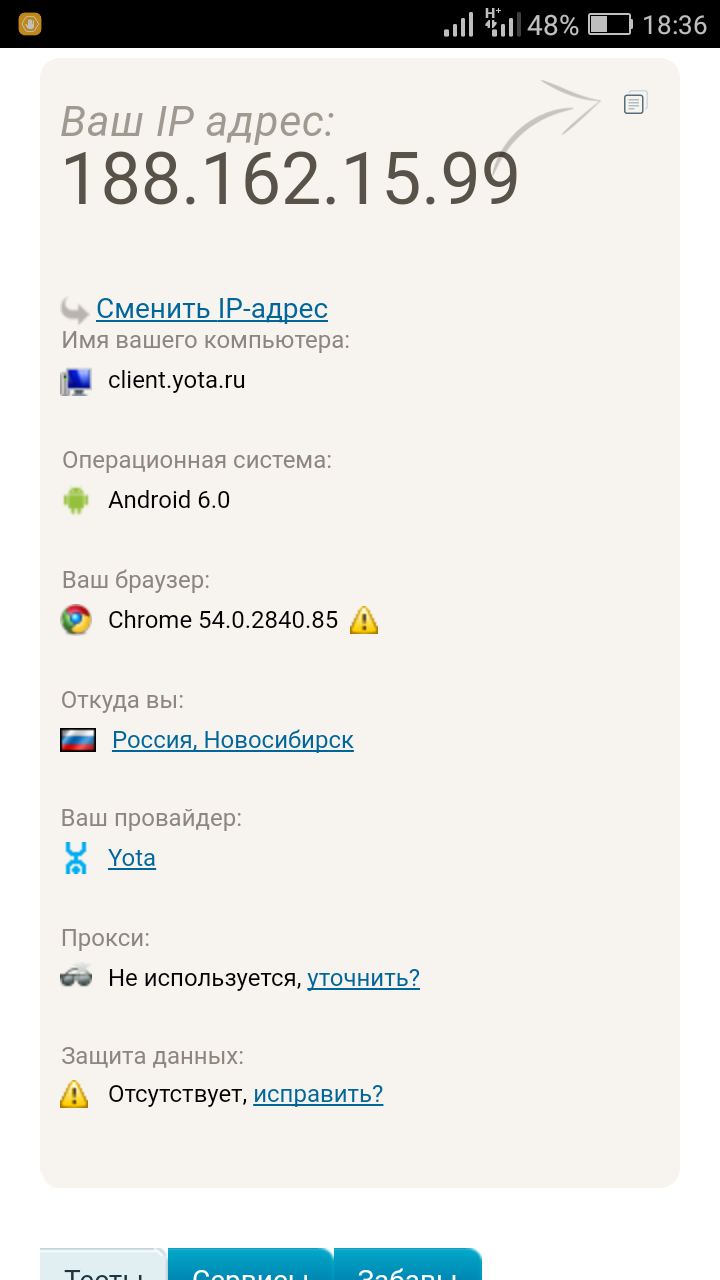The height and width of the screenshot is (1280, 720).
Task: Switch to the Тесты tab
Action: click(x=101, y=1267)
